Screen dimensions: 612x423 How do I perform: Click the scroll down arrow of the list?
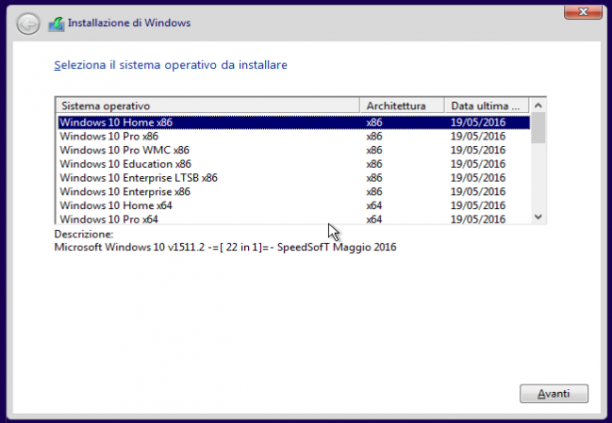[x=538, y=217]
